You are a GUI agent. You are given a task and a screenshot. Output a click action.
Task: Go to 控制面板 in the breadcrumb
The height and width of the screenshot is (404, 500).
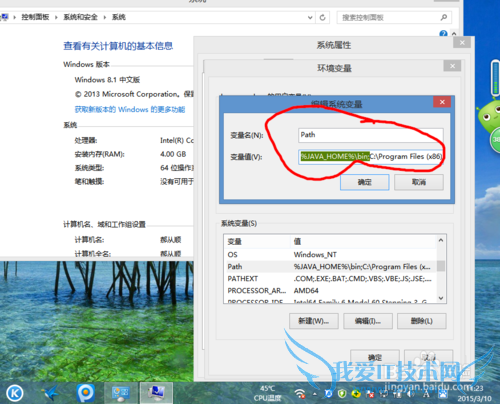tap(35, 17)
